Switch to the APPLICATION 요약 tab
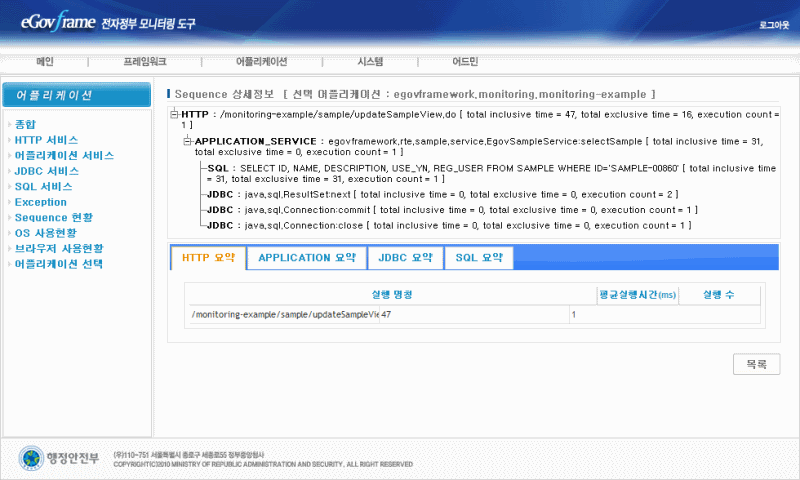The height and width of the screenshot is (480, 800). point(307,258)
